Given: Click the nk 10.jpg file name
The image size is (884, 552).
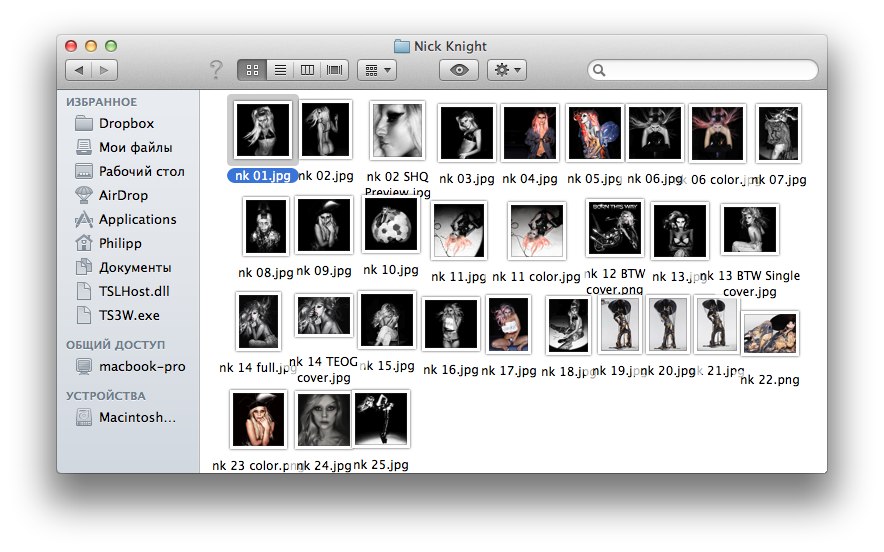Looking at the screenshot, I should (x=391, y=270).
